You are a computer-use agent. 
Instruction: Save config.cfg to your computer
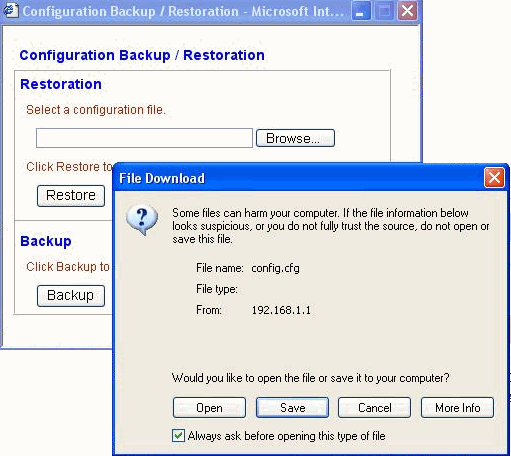coord(292,407)
